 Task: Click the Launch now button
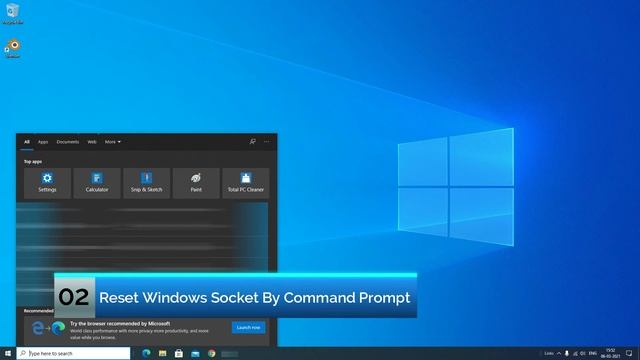(249, 327)
